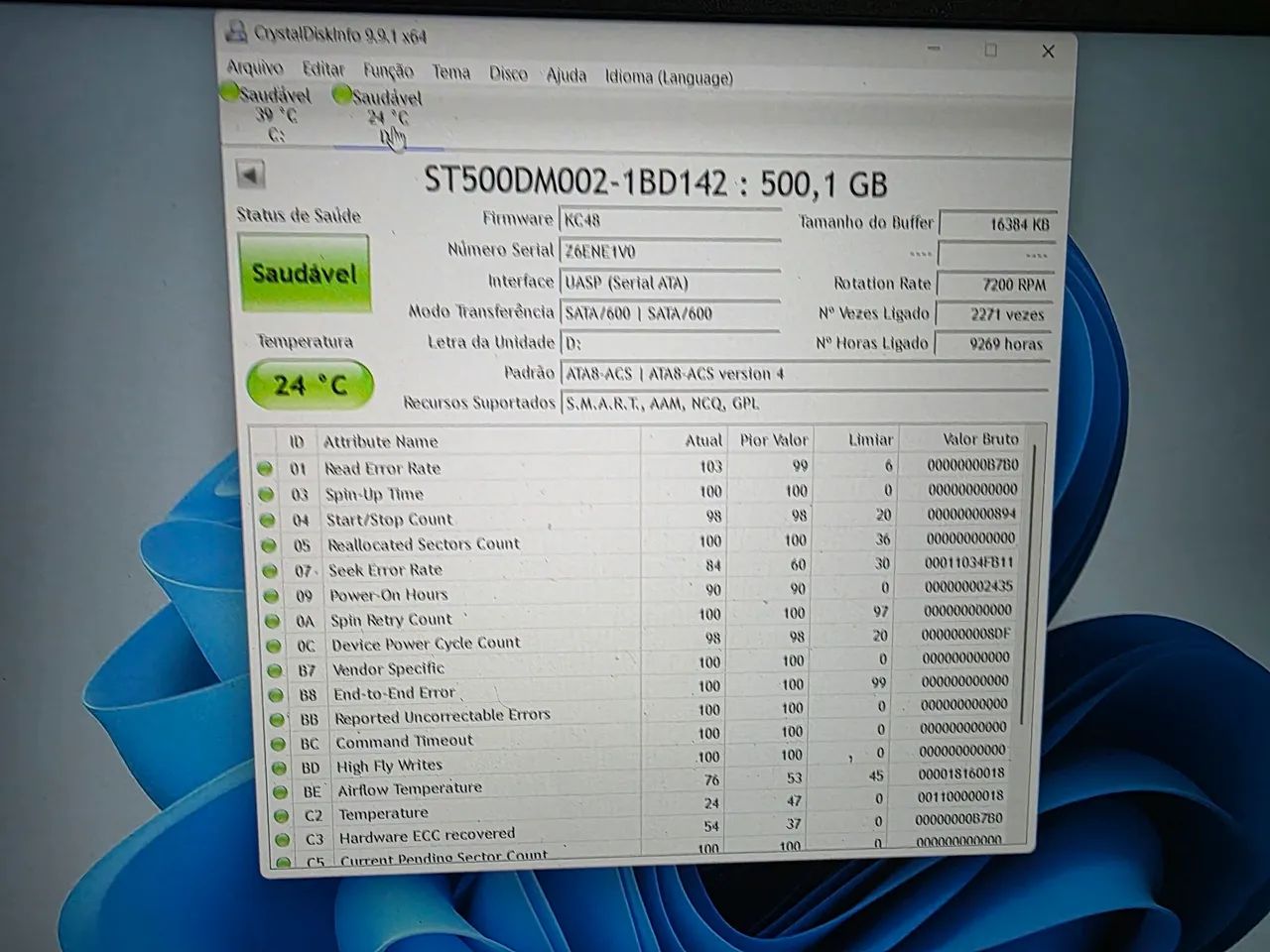
Task: Click the status dot for Power-On Hours
Action: [x=271, y=596]
